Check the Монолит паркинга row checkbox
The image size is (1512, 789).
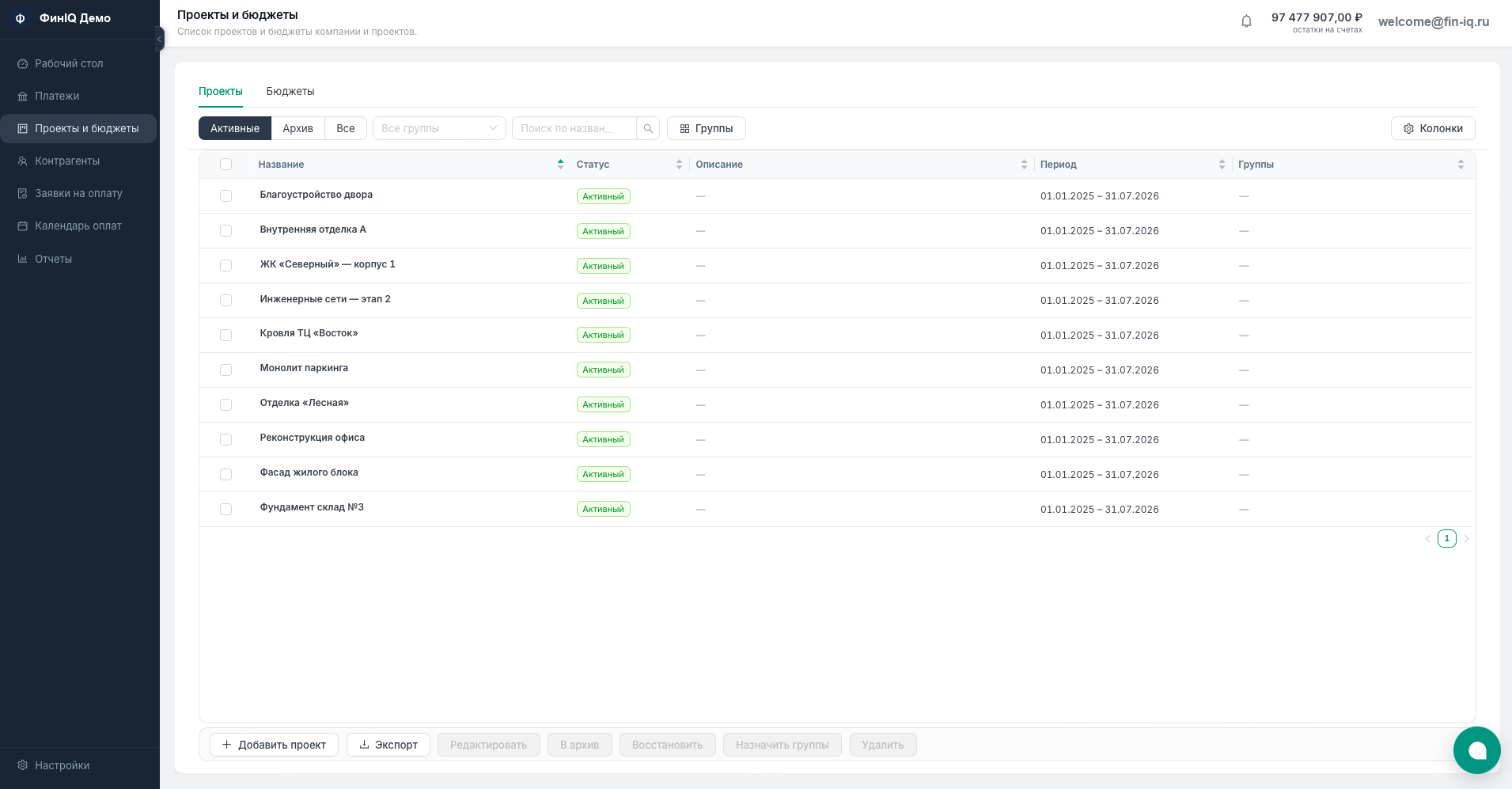coord(226,370)
